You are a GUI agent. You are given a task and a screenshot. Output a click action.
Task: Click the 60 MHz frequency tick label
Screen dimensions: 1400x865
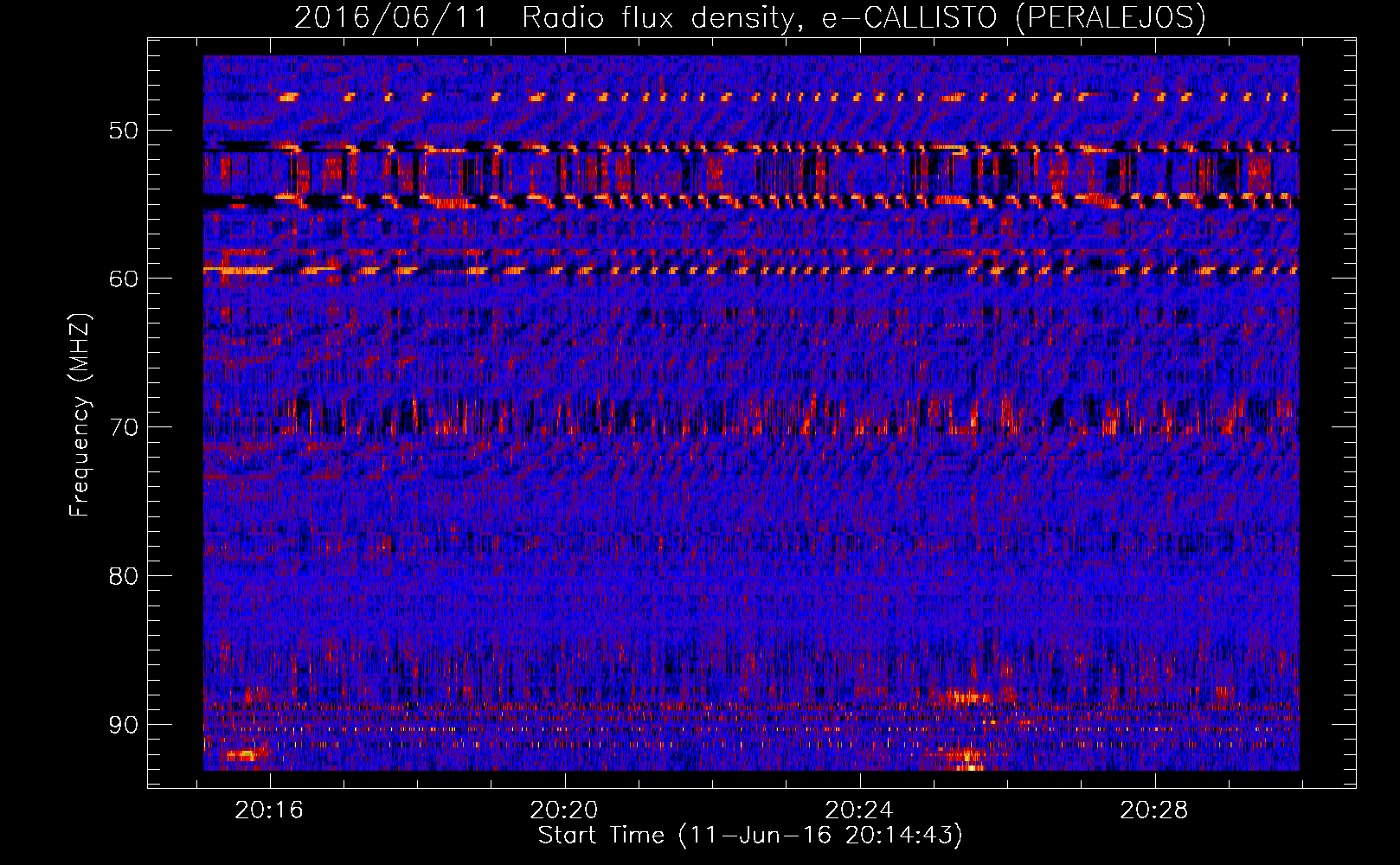click(x=123, y=279)
